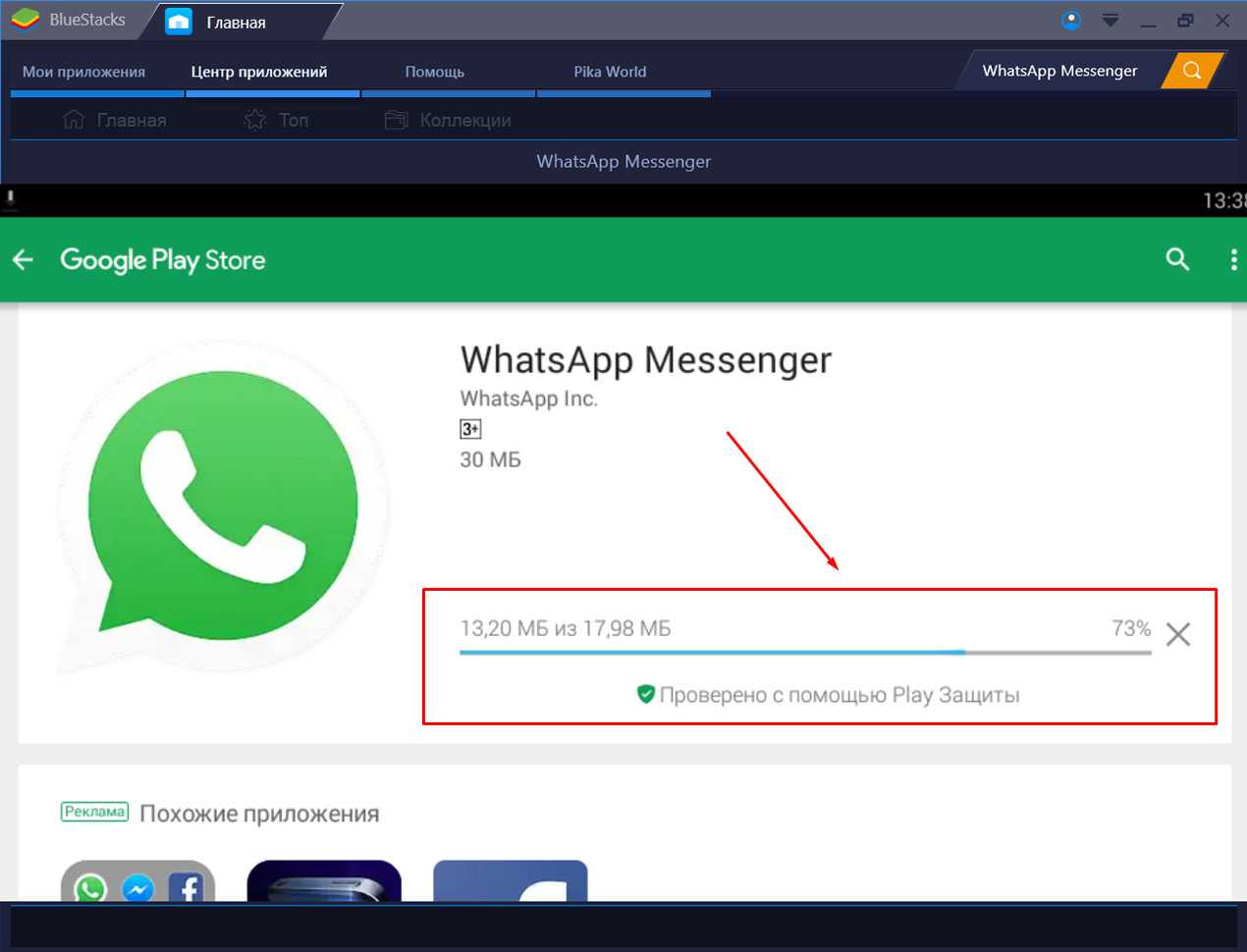Screen dimensions: 1247x952
Task: Cancel the WhatsApp download with X
Action: coord(1178,634)
